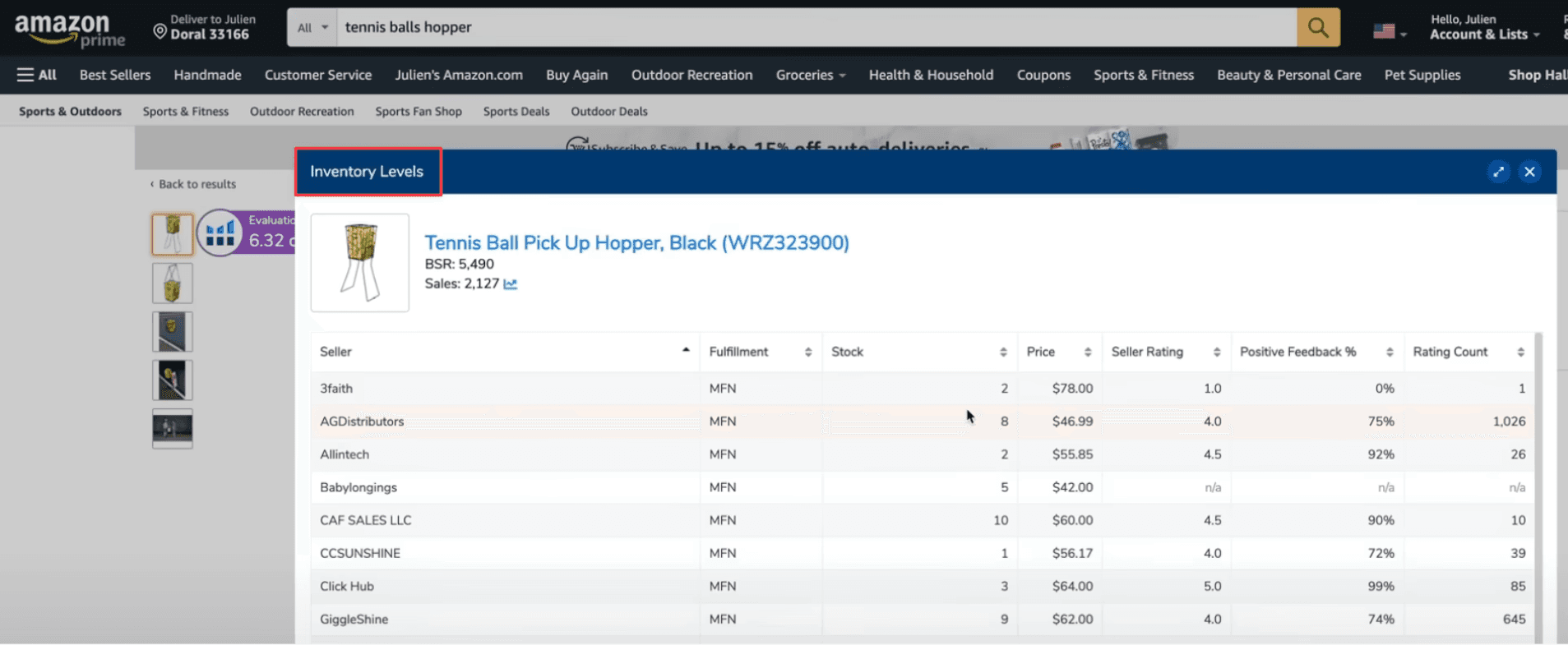The image size is (1568, 645).
Task: Click the AGDistributors seller name
Action: 362,422
